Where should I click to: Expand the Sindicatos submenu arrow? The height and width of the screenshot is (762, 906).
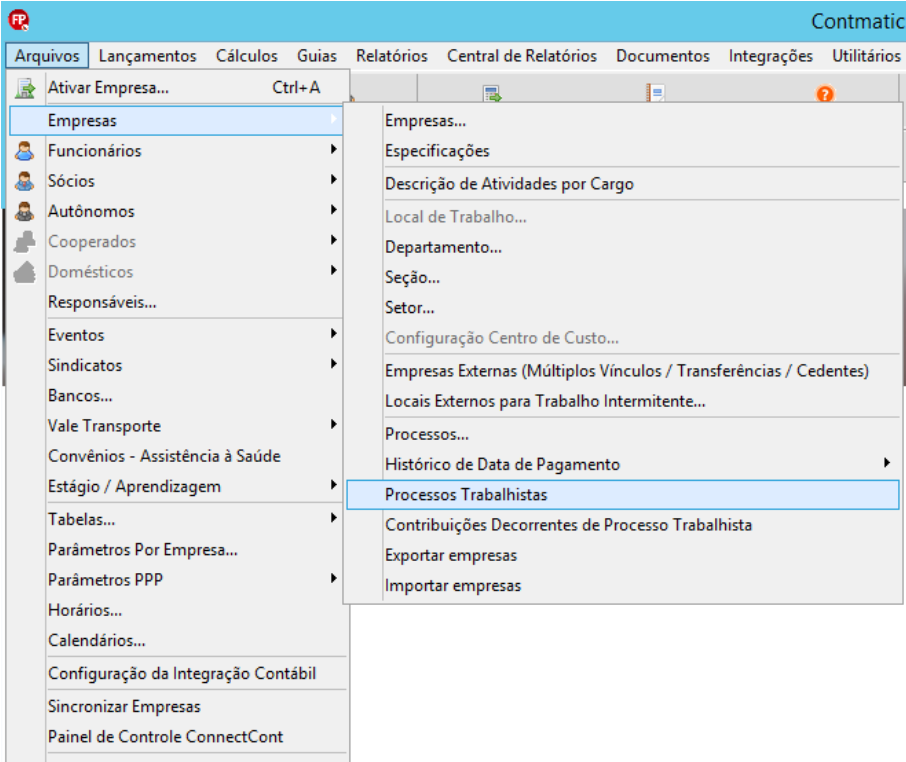334,363
